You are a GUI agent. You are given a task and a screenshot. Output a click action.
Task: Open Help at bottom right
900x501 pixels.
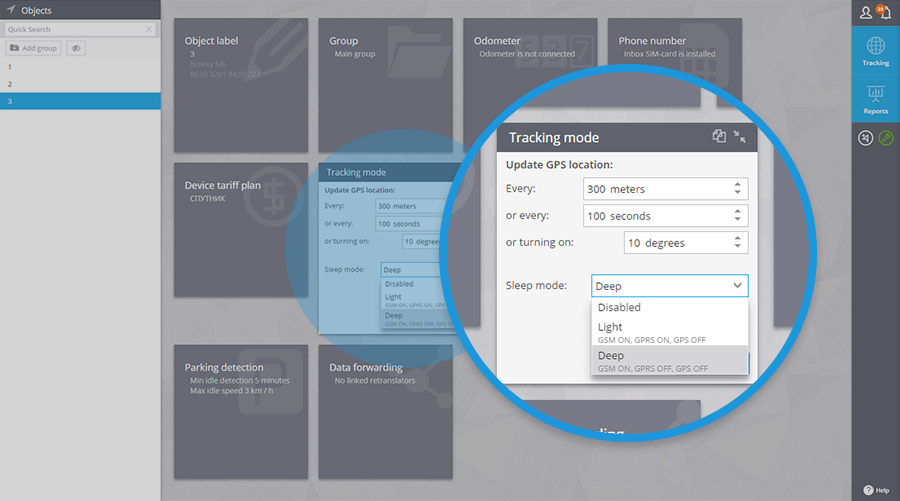coord(876,490)
